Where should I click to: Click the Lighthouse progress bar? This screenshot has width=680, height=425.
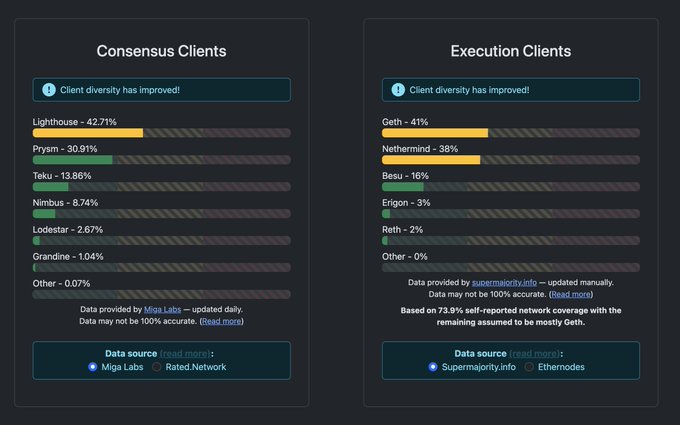pyautogui.click(x=161, y=133)
